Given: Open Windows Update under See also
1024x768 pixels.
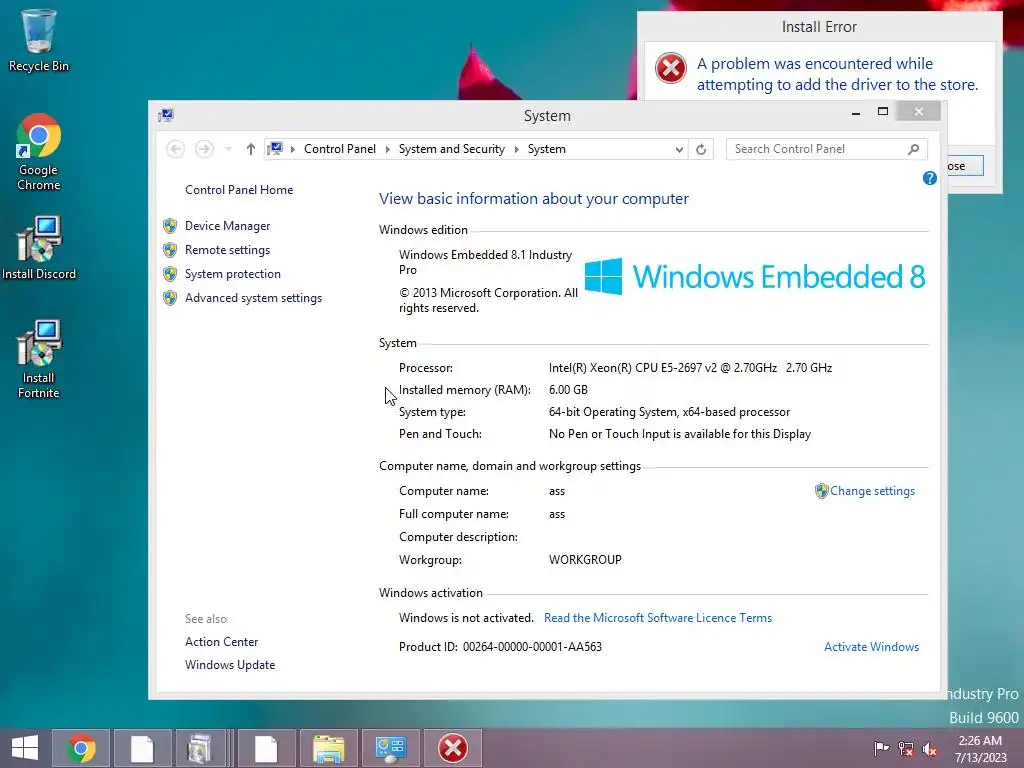Looking at the screenshot, I should click(230, 665).
